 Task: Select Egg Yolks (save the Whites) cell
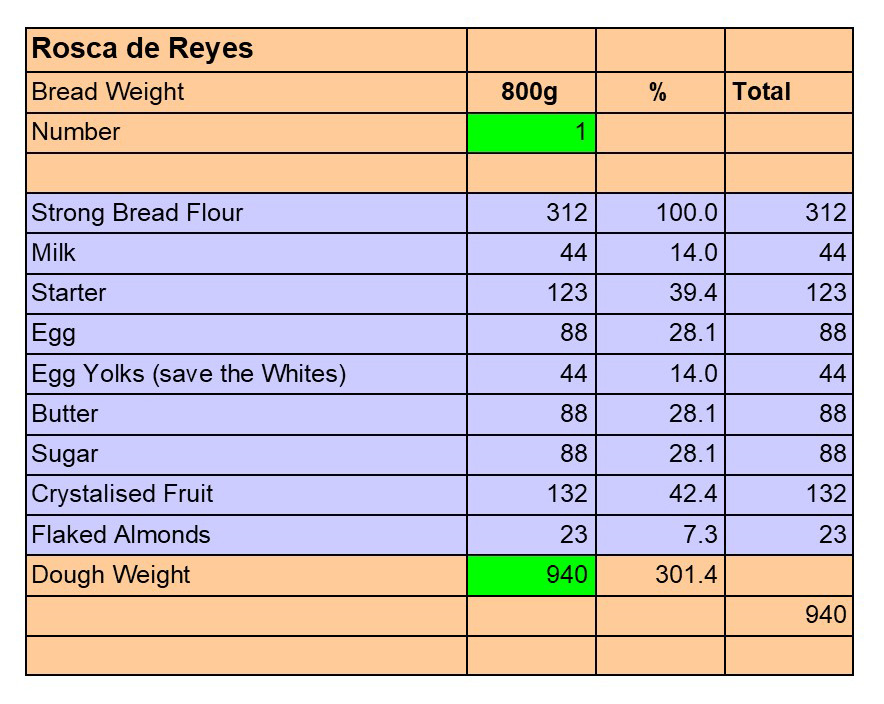(246, 374)
